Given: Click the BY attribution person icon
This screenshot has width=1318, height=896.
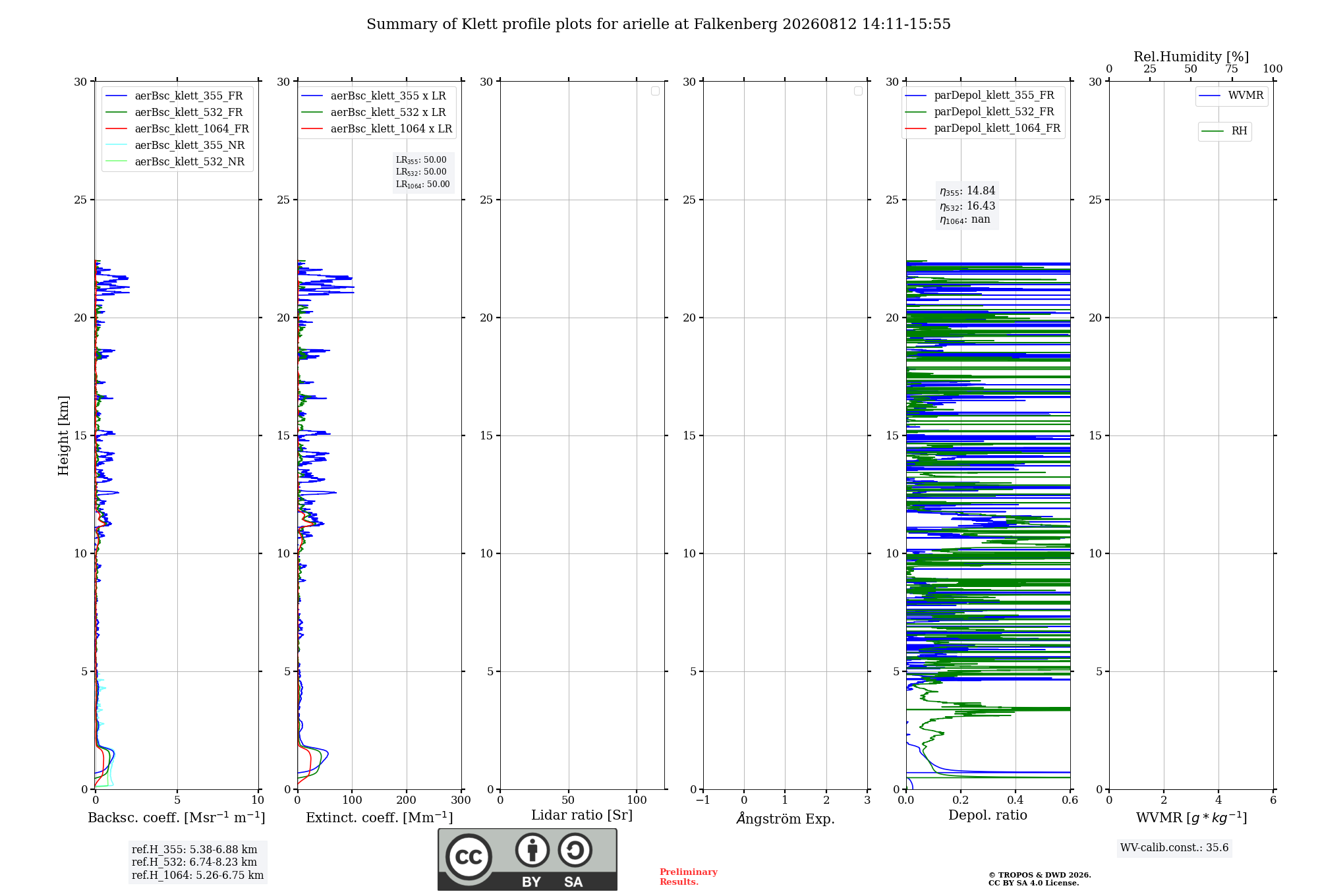Looking at the screenshot, I should [x=532, y=850].
